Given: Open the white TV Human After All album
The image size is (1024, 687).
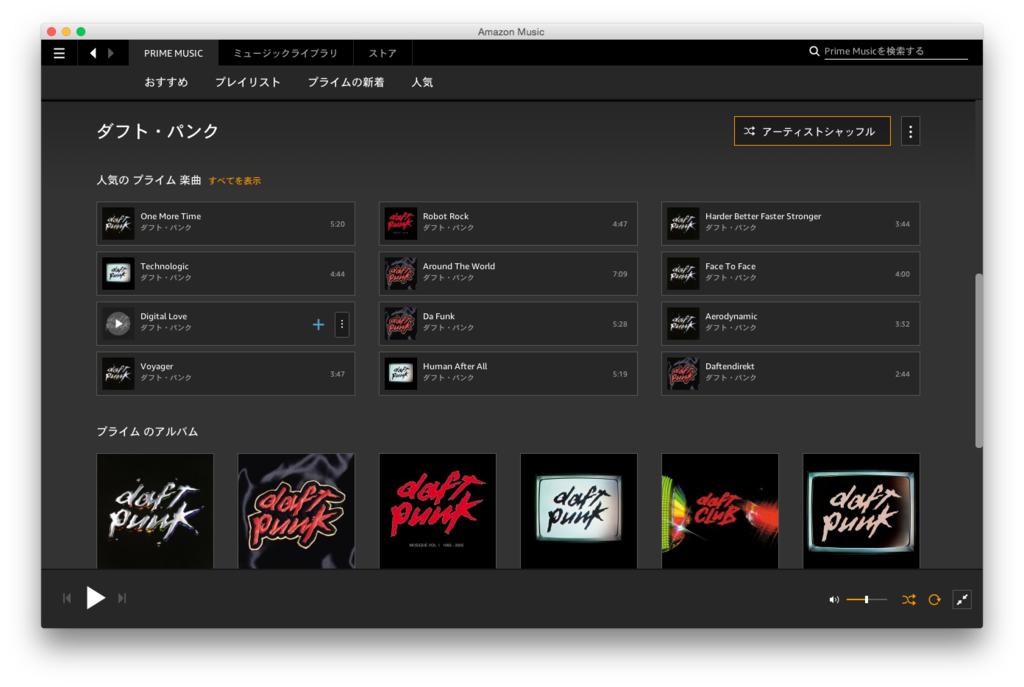Looking at the screenshot, I should pos(579,511).
